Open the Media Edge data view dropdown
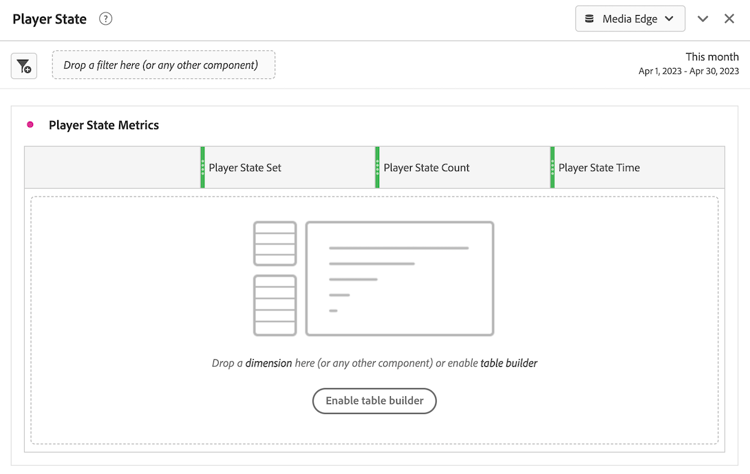This screenshot has height=474, width=750. (x=630, y=19)
